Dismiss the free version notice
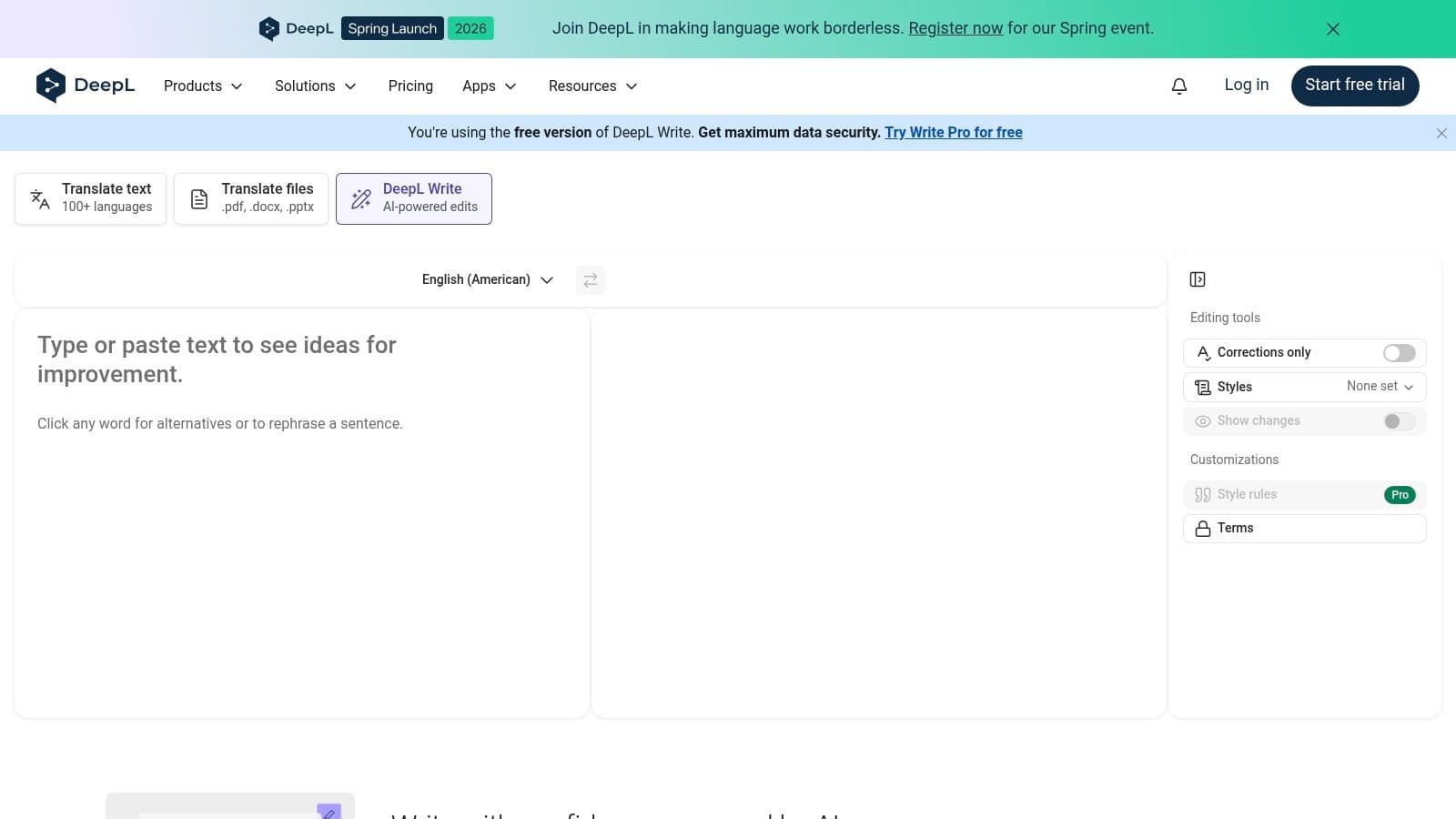 [x=1441, y=133]
